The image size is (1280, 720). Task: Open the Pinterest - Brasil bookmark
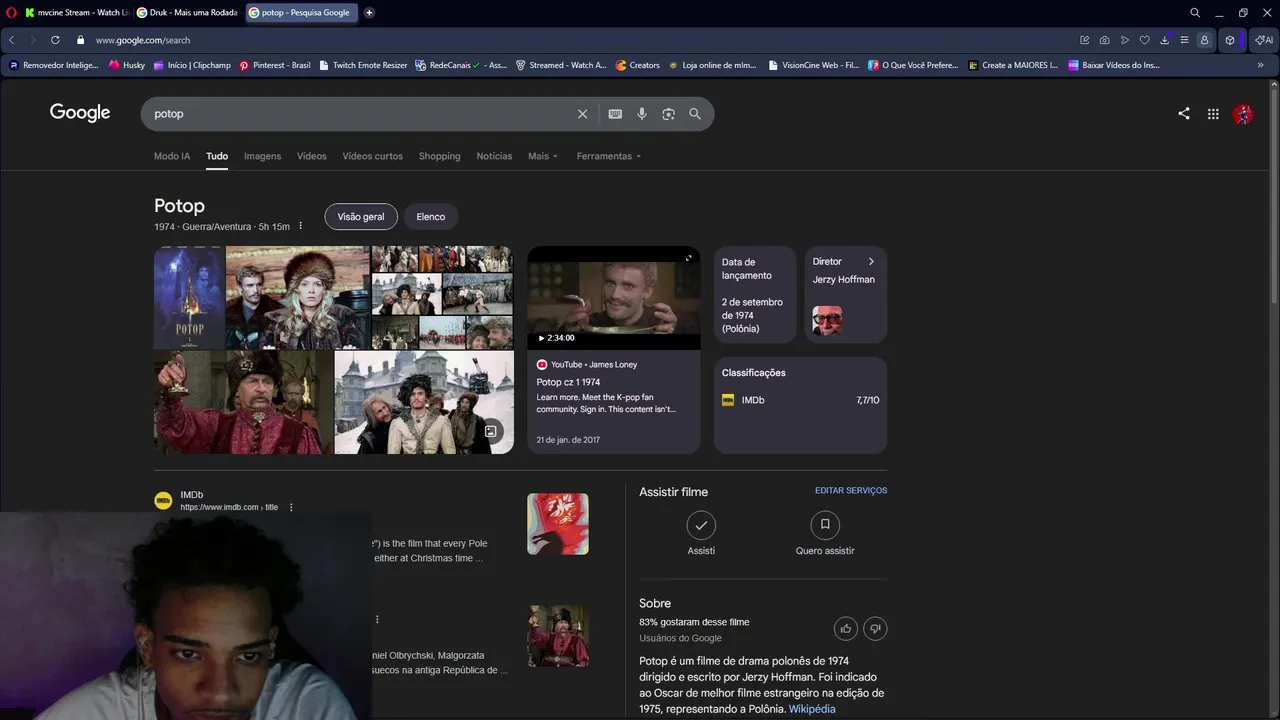[275, 65]
